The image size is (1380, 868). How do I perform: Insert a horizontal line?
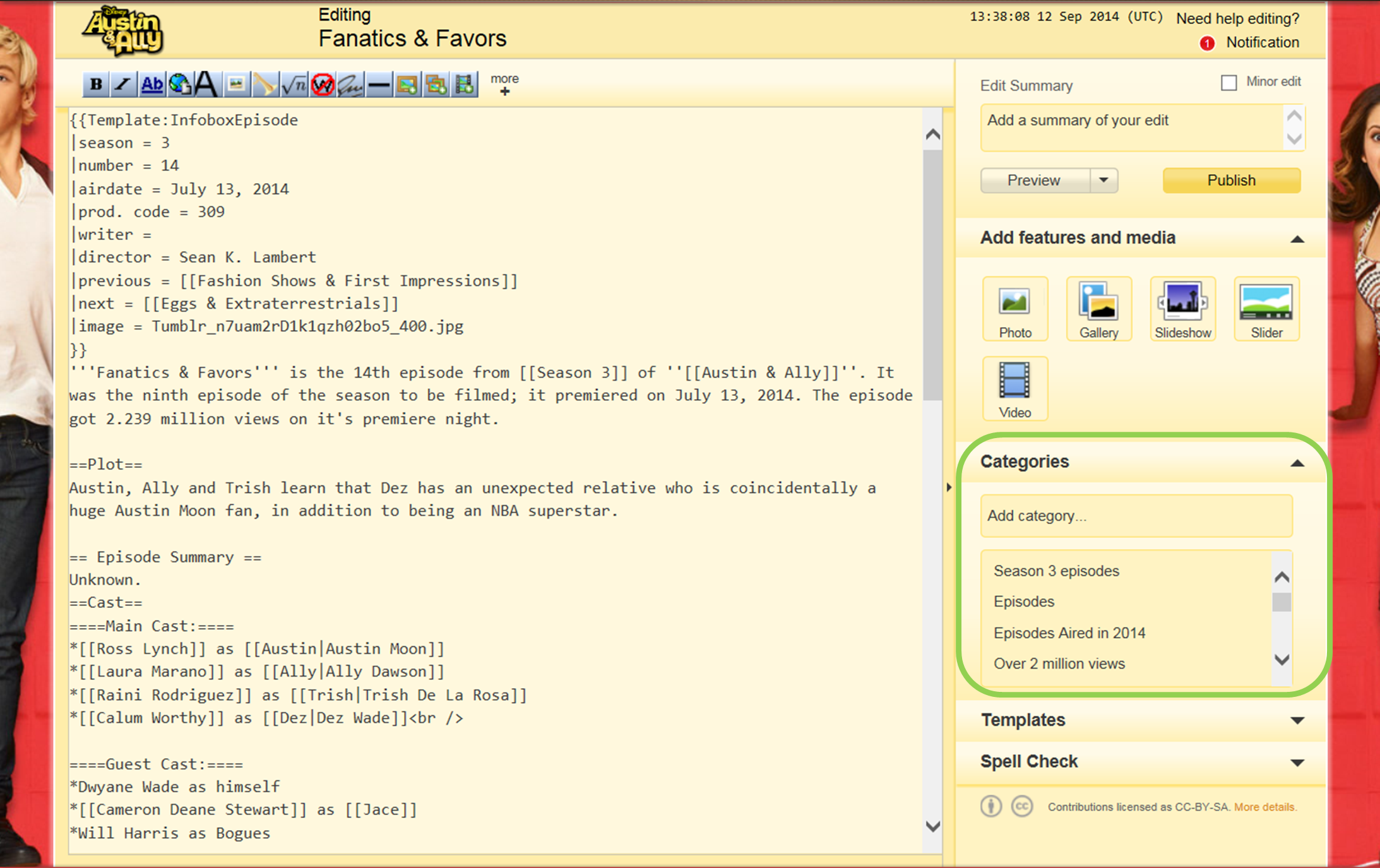pos(379,84)
